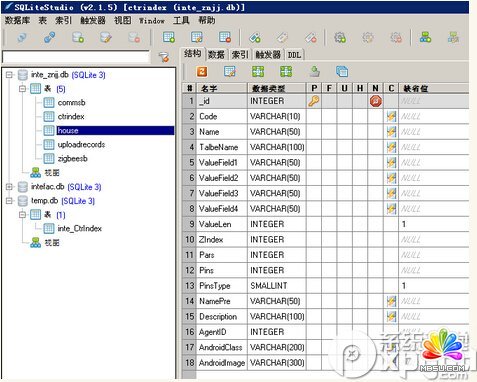
Task: Open the 视图 menu
Action: click(123, 21)
